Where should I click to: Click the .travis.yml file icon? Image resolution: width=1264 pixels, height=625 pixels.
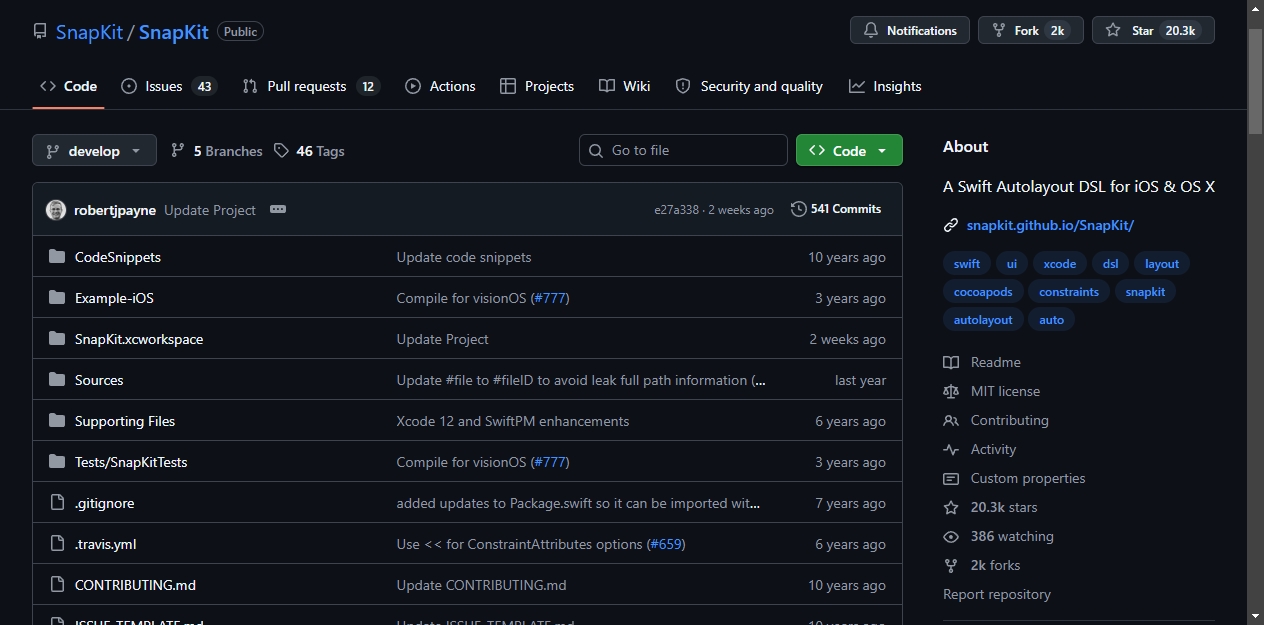(x=56, y=544)
